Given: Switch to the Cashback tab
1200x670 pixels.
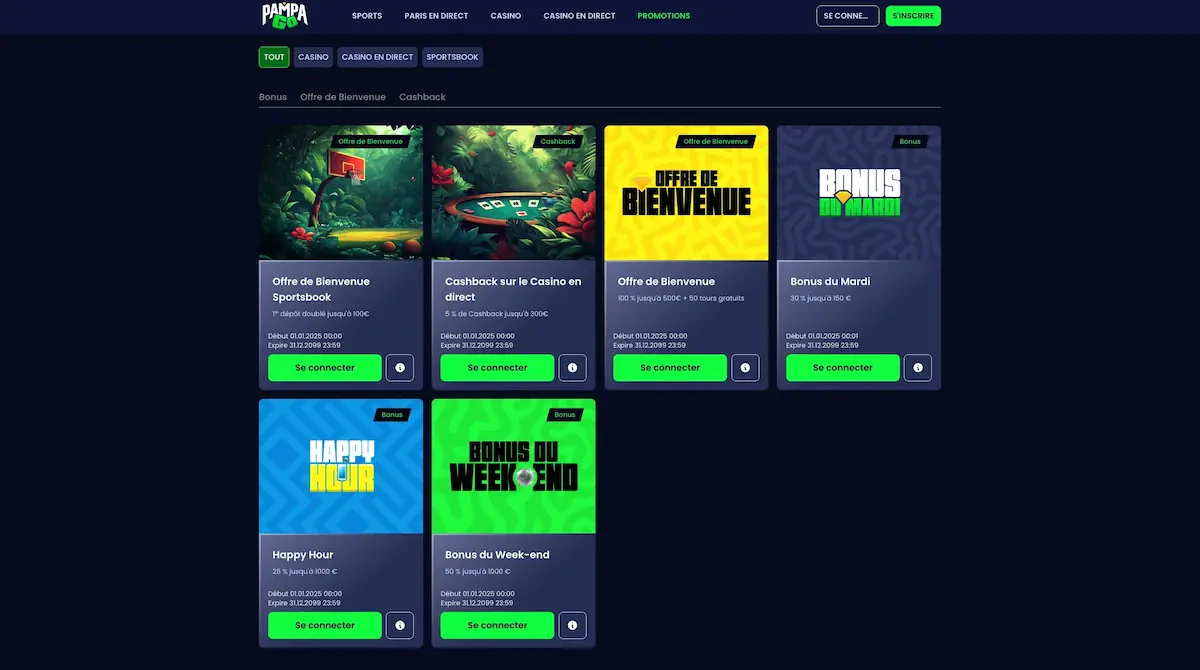Looking at the screenshot, I should 422,97.
